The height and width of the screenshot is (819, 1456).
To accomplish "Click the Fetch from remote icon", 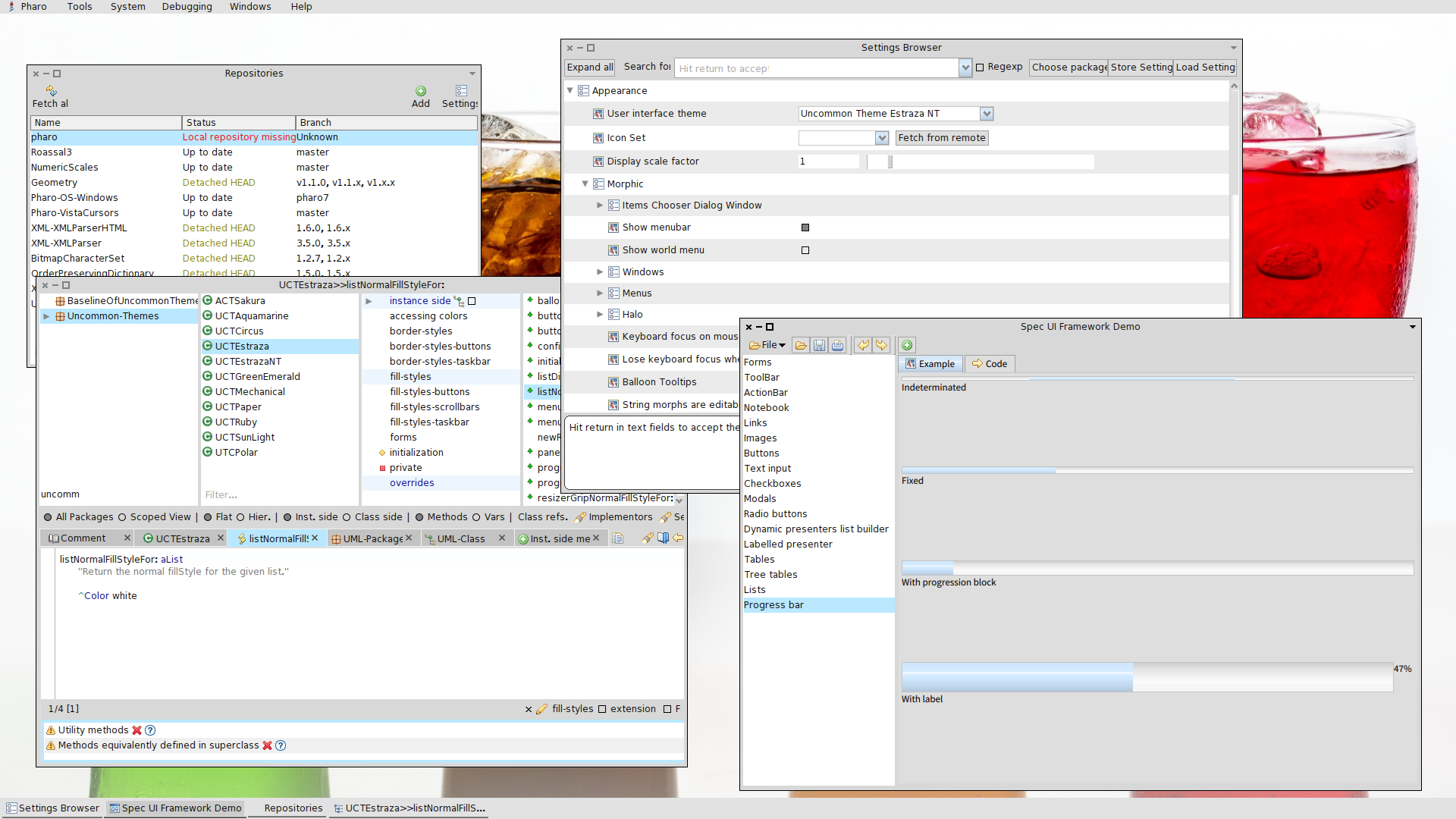I will (x=942, y=137).
